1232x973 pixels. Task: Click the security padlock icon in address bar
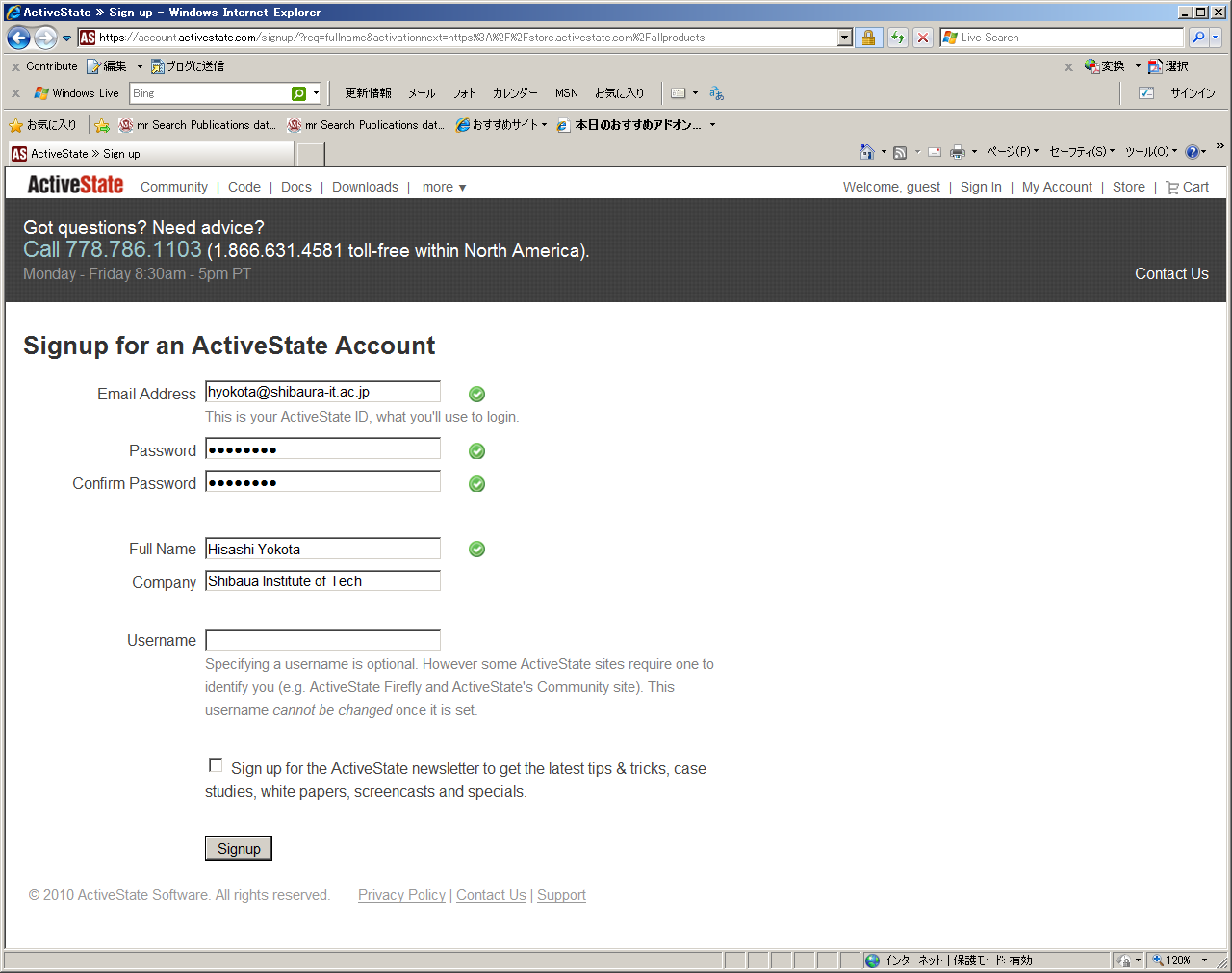click(x=868, y=38)
